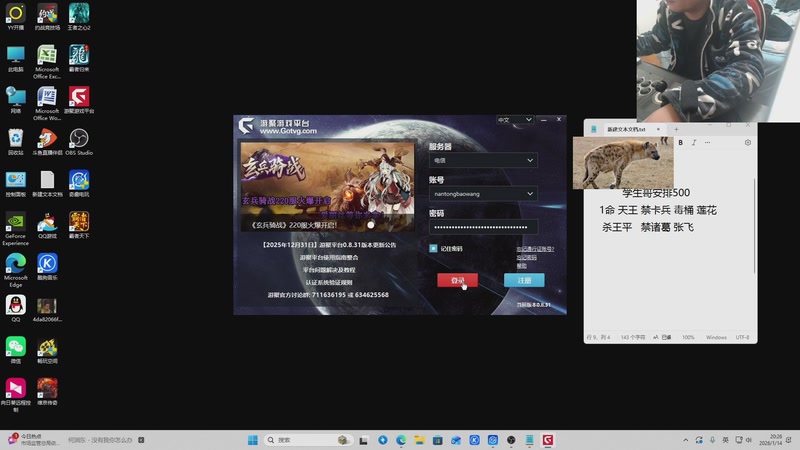Open the Microsoft Office Word desktop shortcut
The height and width of the screenshot is (450, 800).
click(x=47, y=104)
